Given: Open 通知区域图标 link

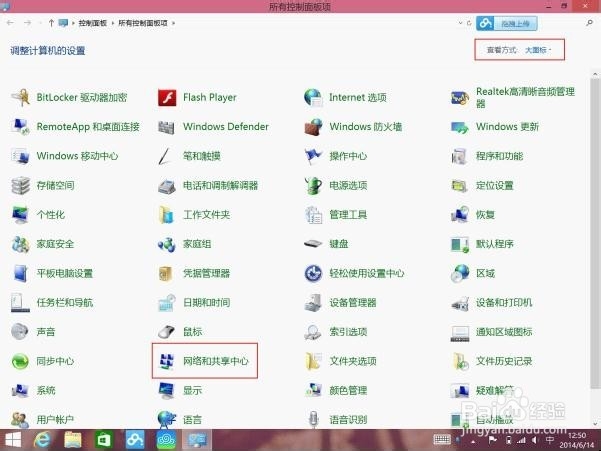Looking at the screenshot, I should (504, 332).
